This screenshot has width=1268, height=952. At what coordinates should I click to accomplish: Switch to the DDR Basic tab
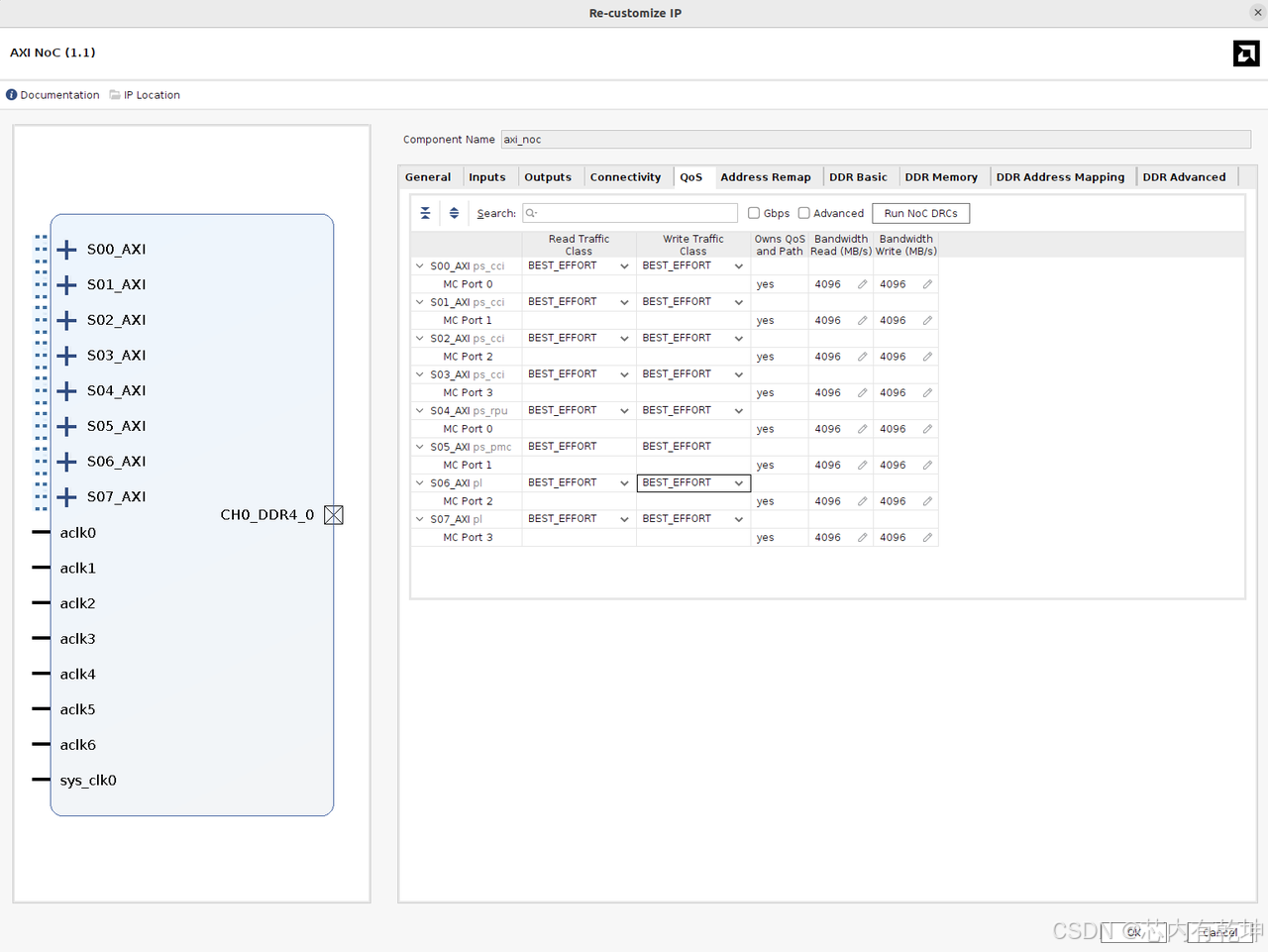coord(858,177)
